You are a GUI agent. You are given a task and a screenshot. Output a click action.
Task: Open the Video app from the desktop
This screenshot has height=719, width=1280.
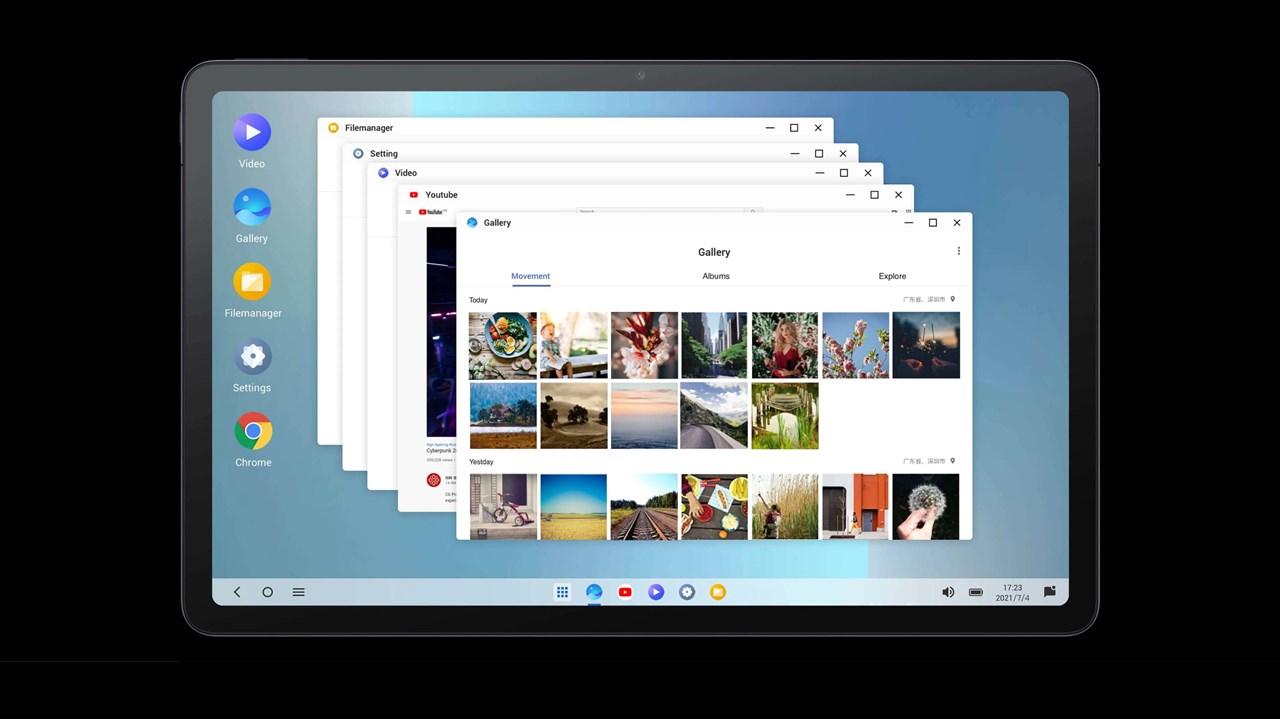tap(251, 131)
